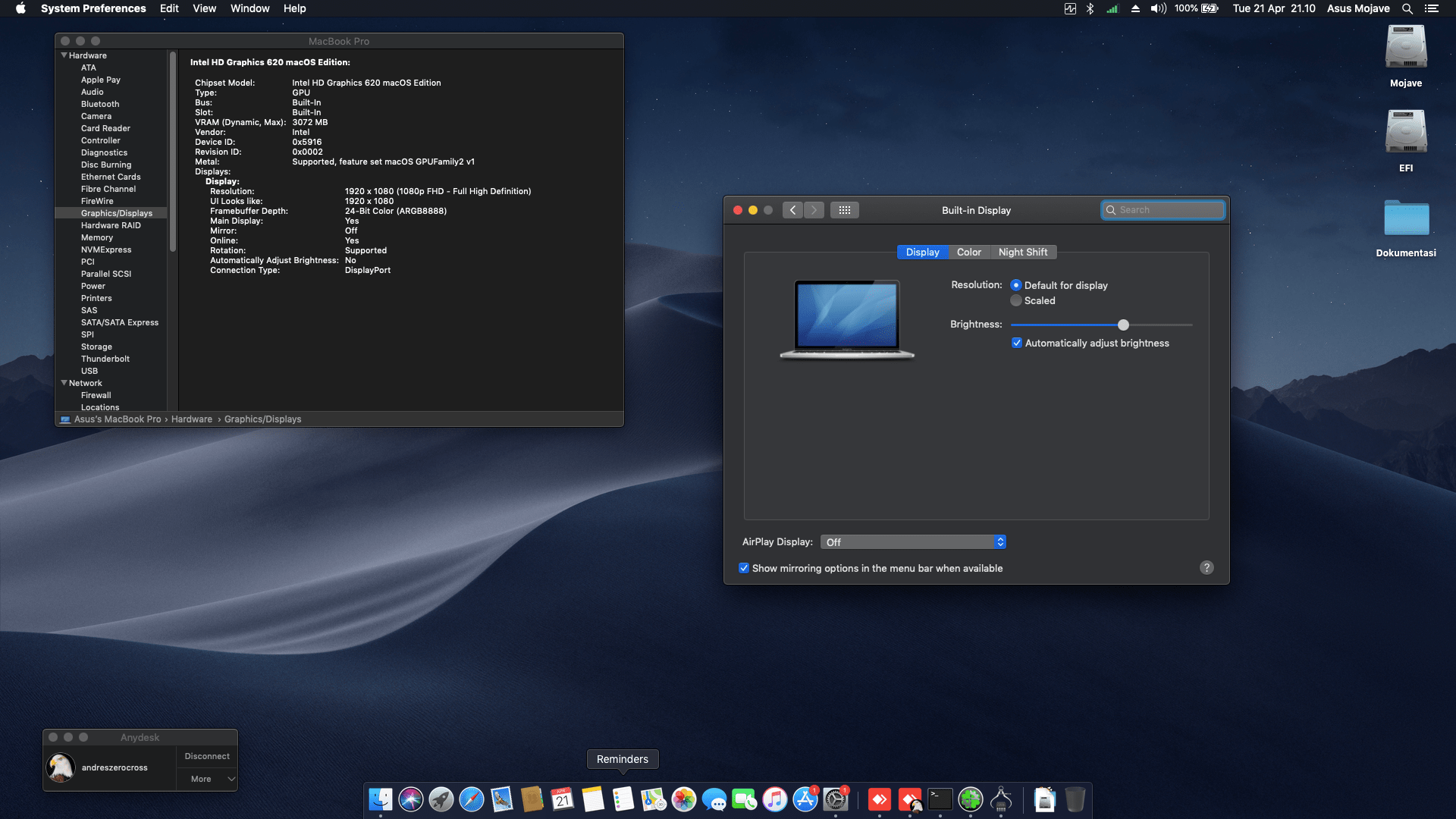
Task: Click Asus's MacBook Pro in path bar
Action: coord(117,419)
